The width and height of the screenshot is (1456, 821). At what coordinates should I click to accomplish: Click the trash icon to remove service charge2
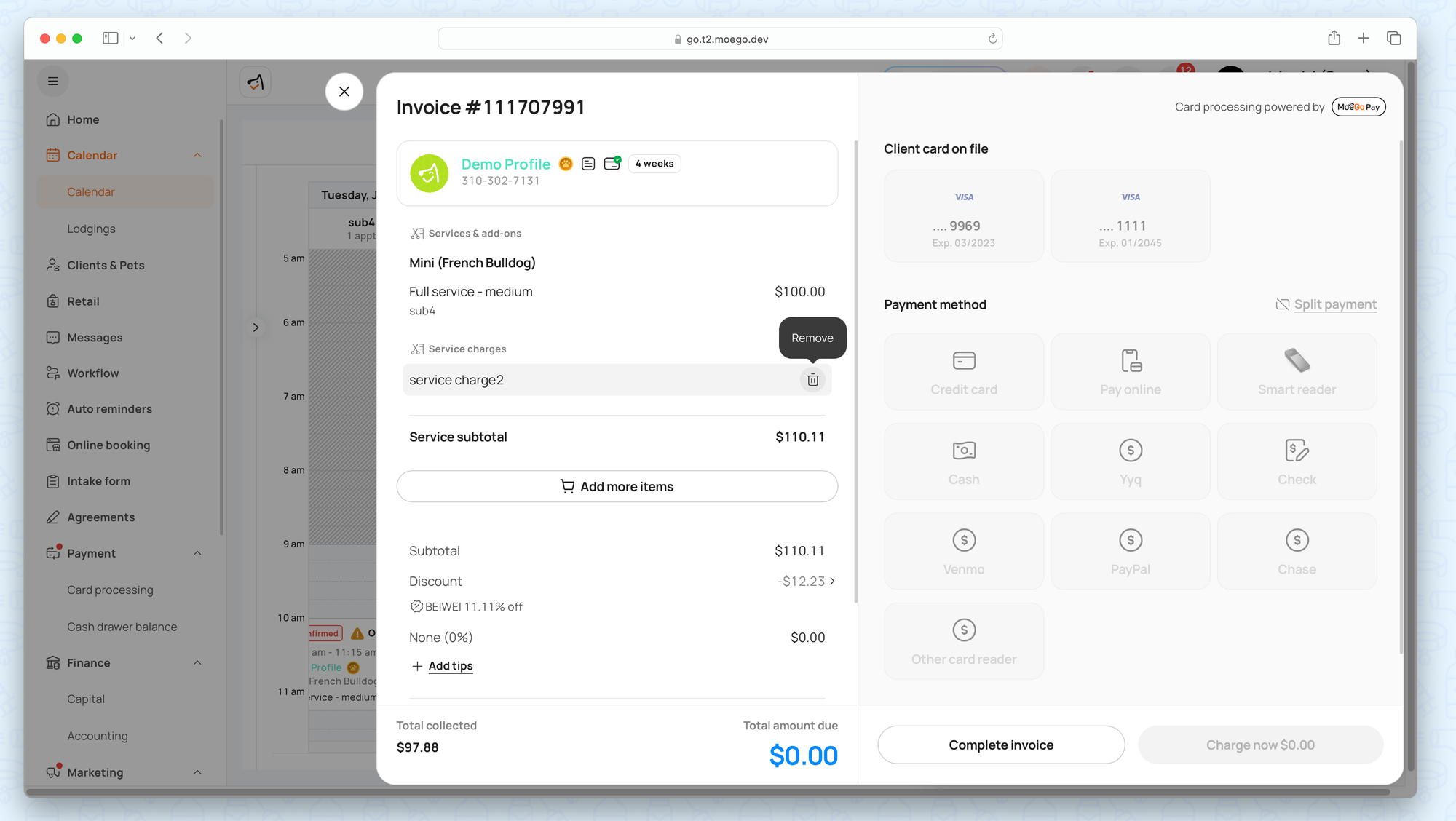pos(812,380)
